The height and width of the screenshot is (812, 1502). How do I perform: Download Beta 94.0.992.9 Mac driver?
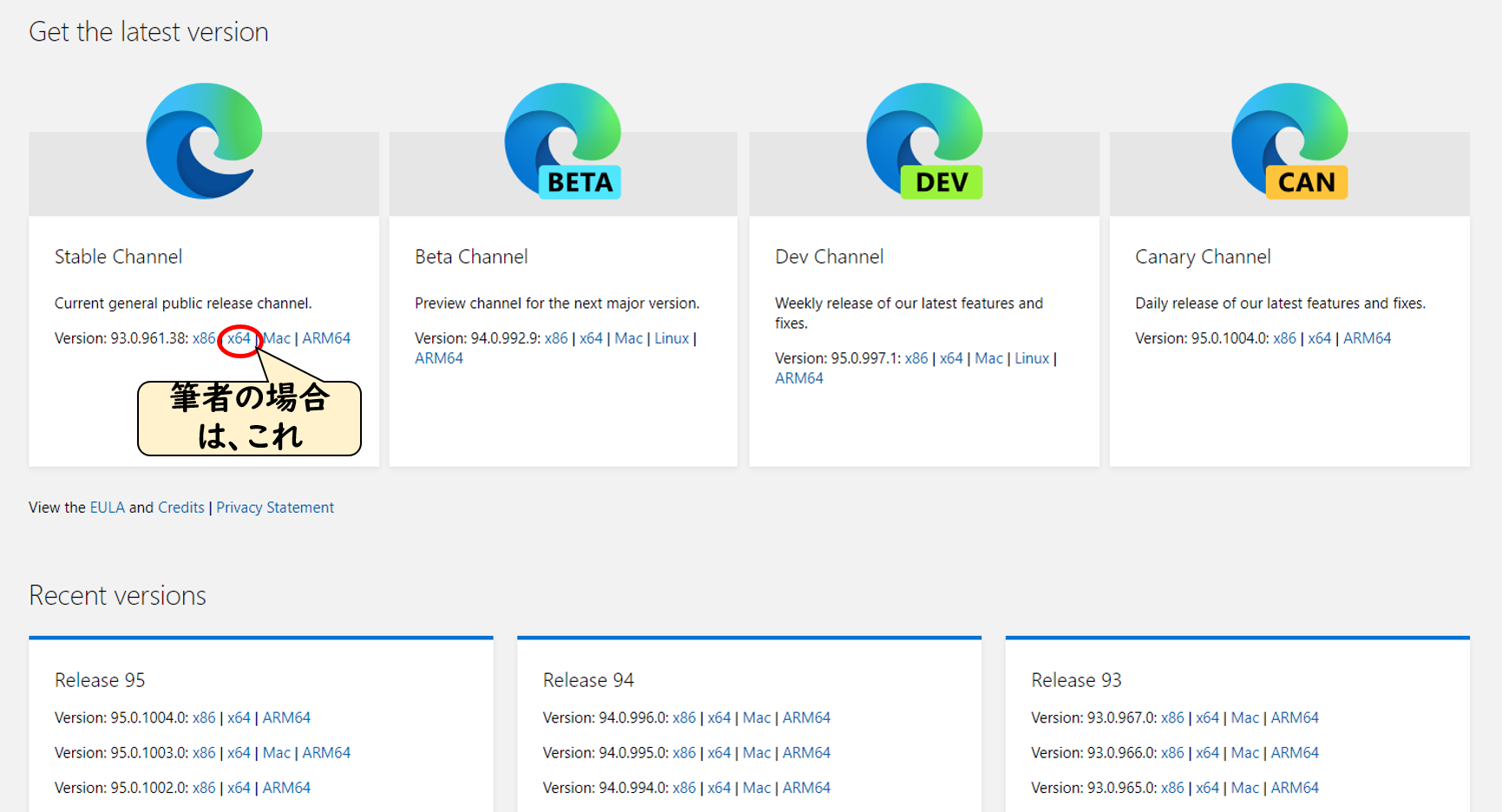pos(629,338)
